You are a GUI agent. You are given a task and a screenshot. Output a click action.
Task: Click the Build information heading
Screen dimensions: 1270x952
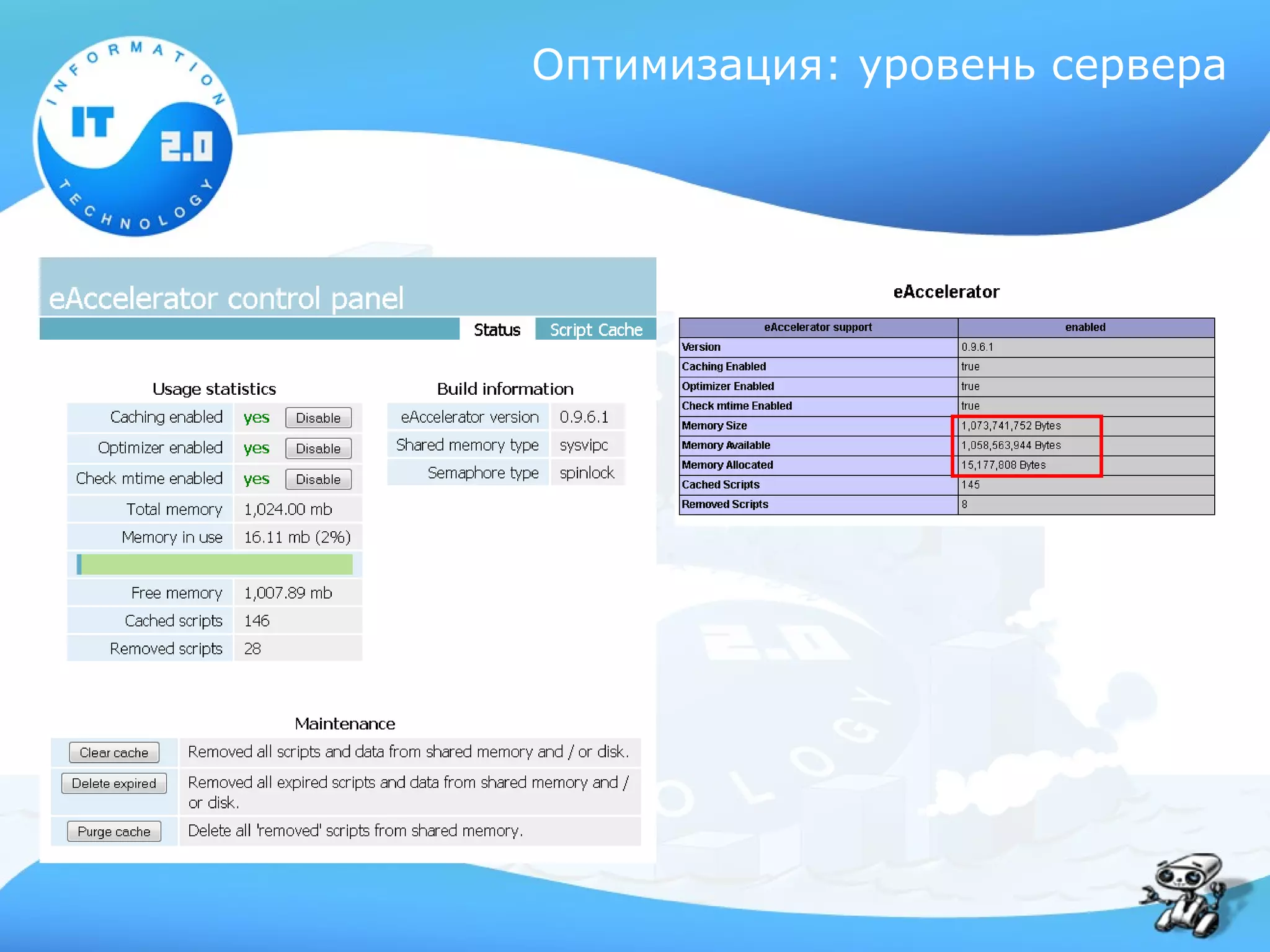pos(505,389)
